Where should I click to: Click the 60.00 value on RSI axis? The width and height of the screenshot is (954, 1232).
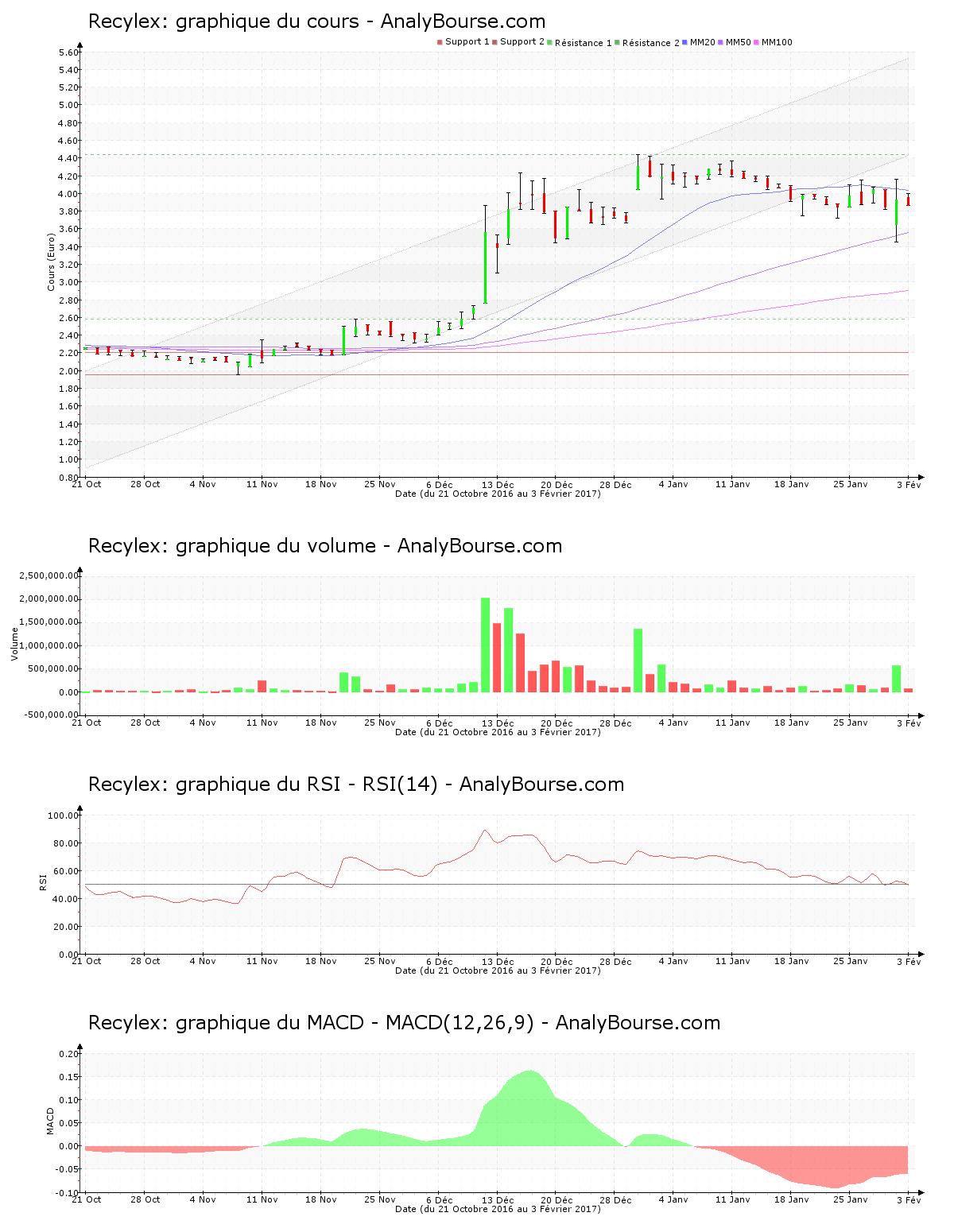tap(66, 871)
